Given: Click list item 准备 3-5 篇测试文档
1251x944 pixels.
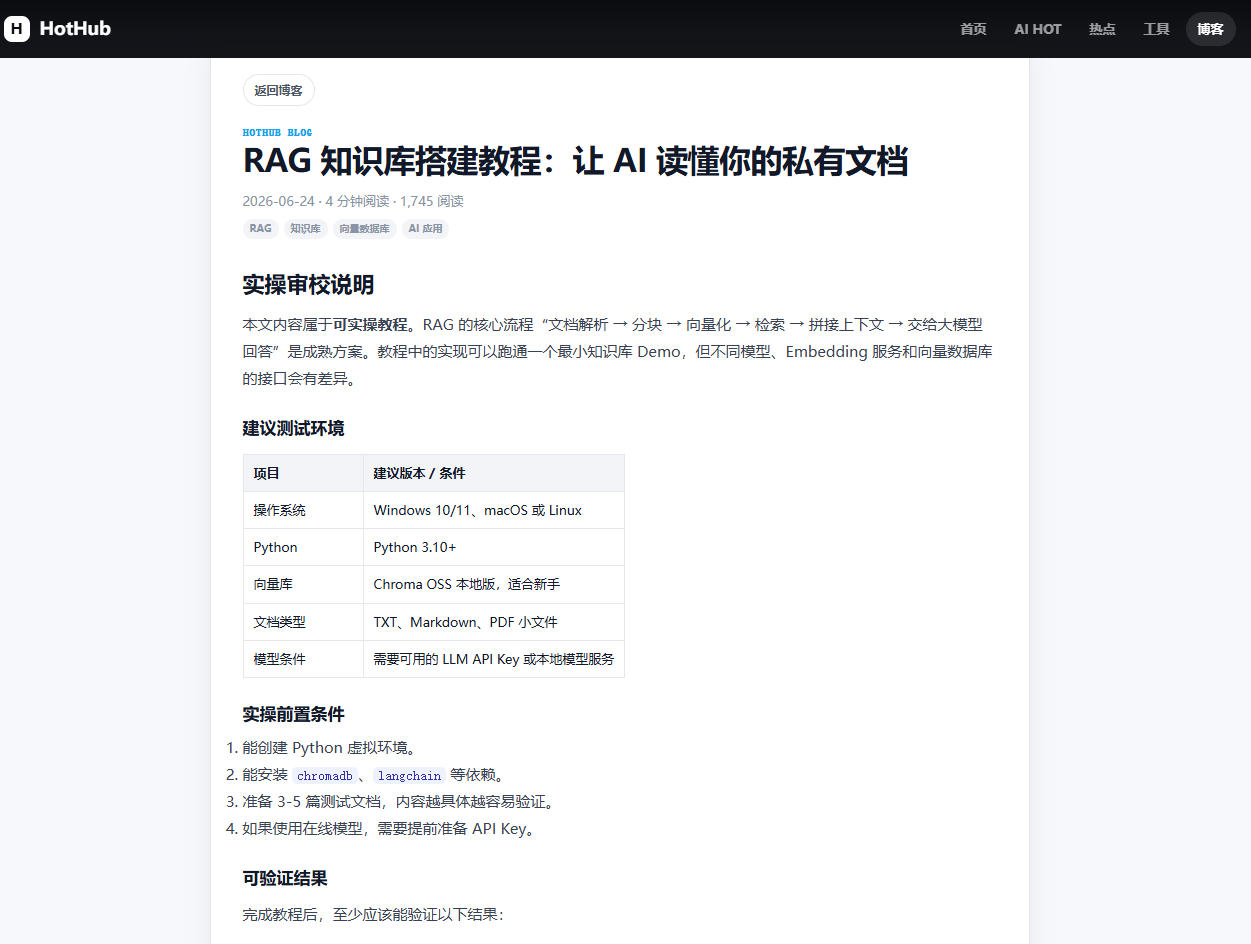Looking at the screenshot, I should tap(398, 802).
